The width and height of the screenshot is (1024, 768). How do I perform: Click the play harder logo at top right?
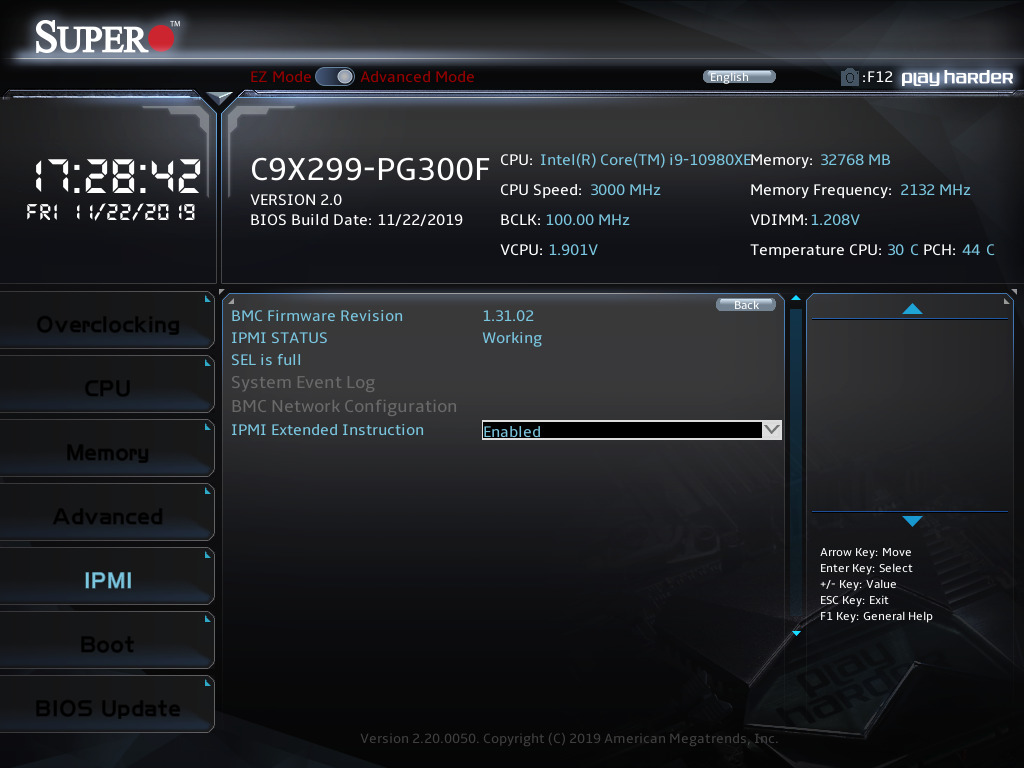pos(957,78)
